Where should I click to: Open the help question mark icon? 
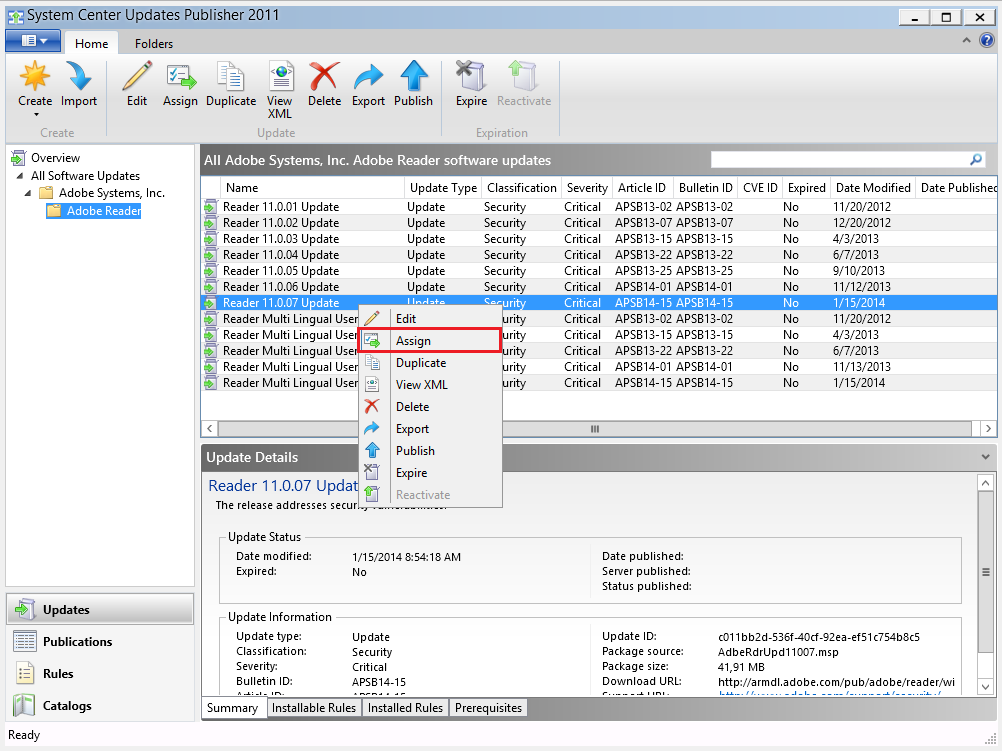pos(987,41)
